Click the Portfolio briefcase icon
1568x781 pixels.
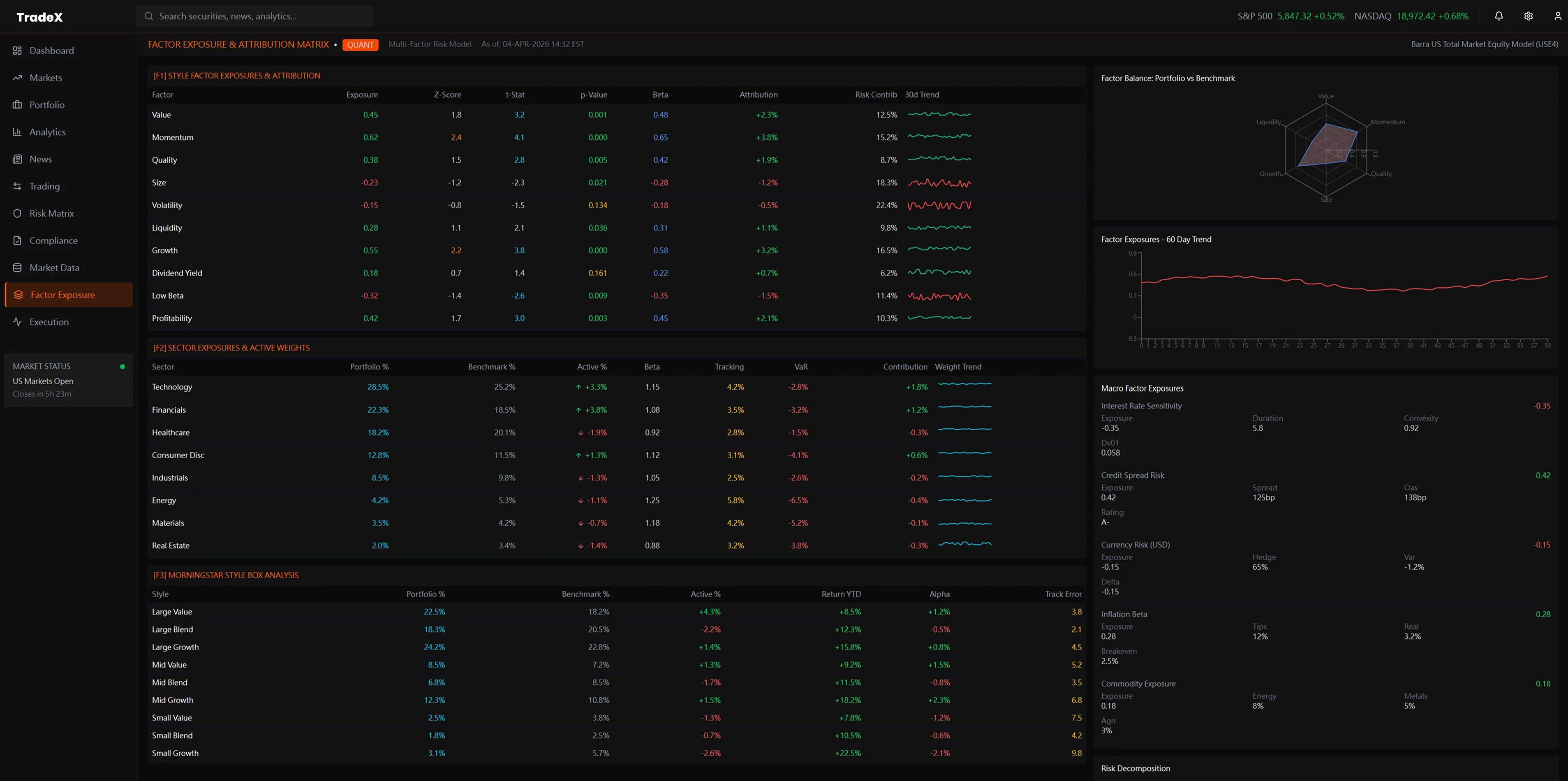[17, 105]
